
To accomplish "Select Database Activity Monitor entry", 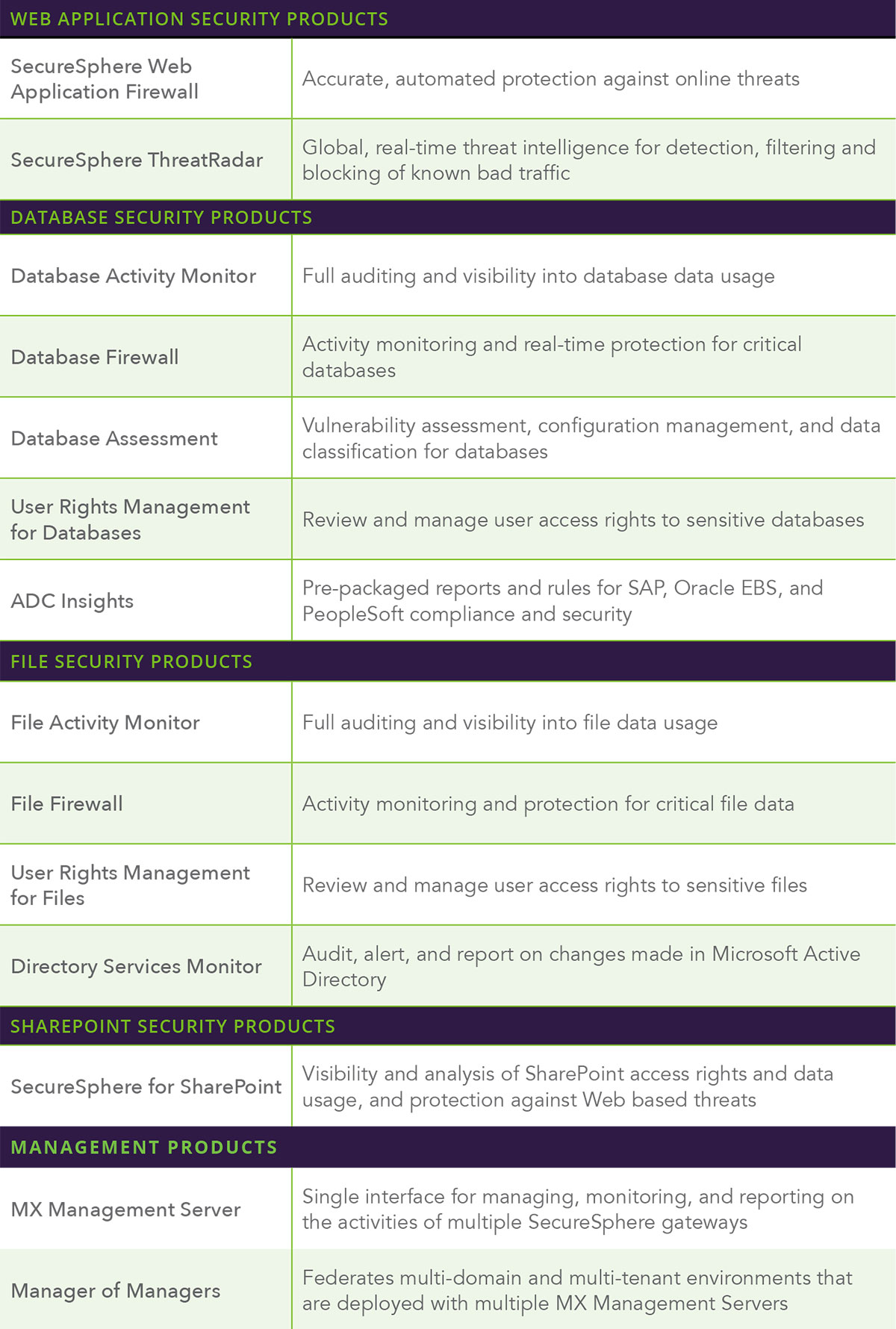I will pos(134,276).
